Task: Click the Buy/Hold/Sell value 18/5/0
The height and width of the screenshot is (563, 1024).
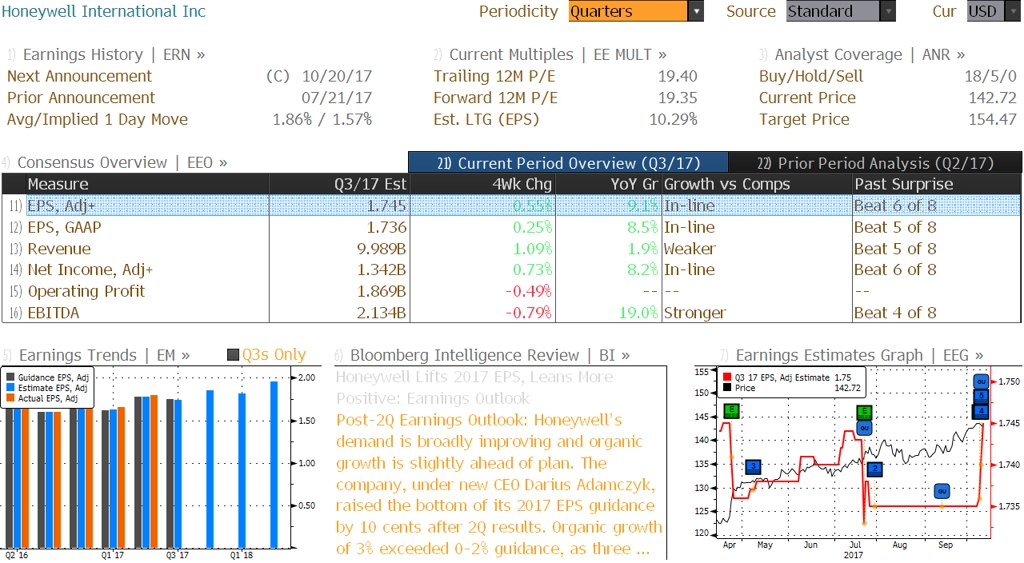Action: tap(990, 76)
